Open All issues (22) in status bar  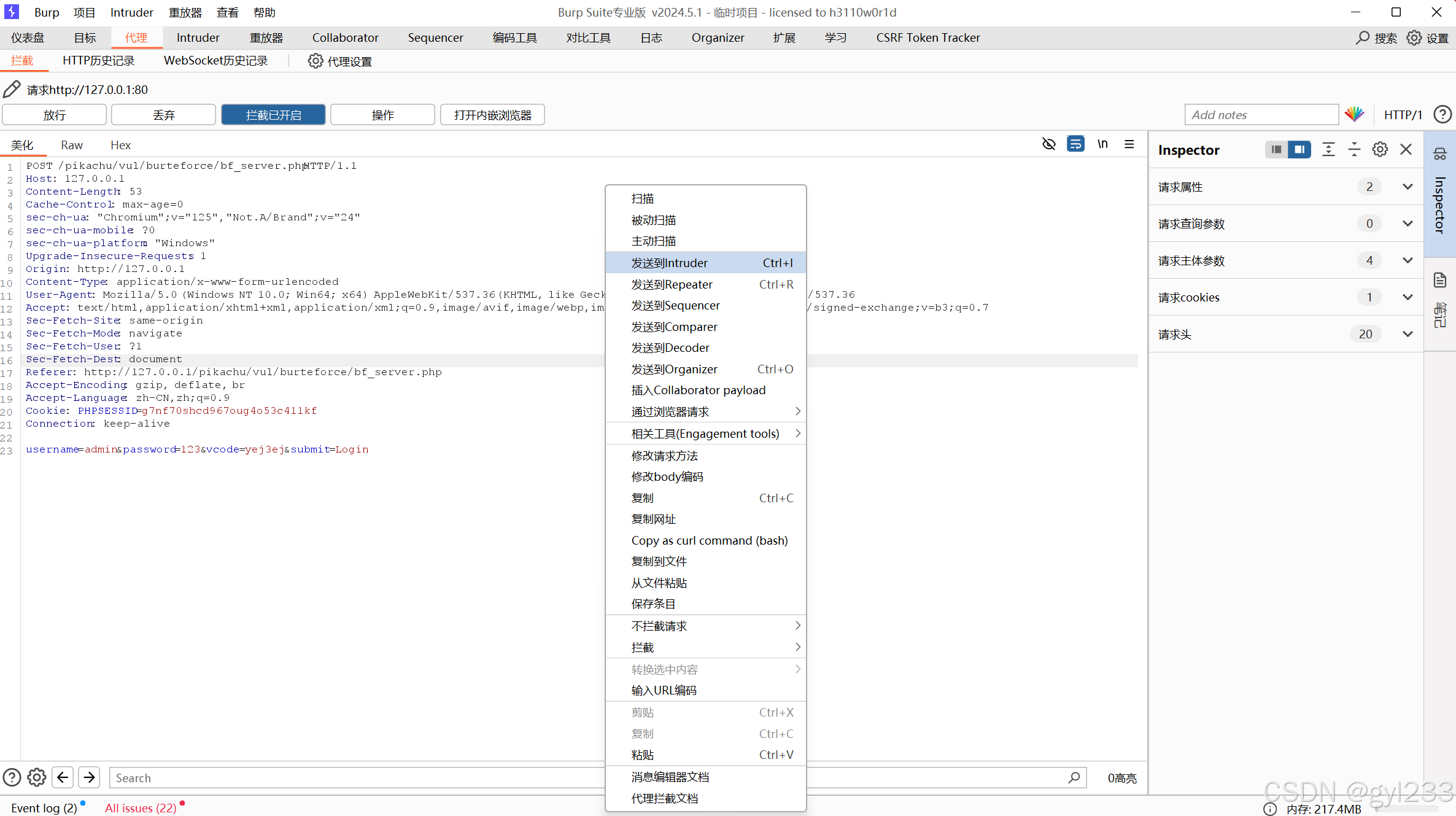[x=141, y=808]
